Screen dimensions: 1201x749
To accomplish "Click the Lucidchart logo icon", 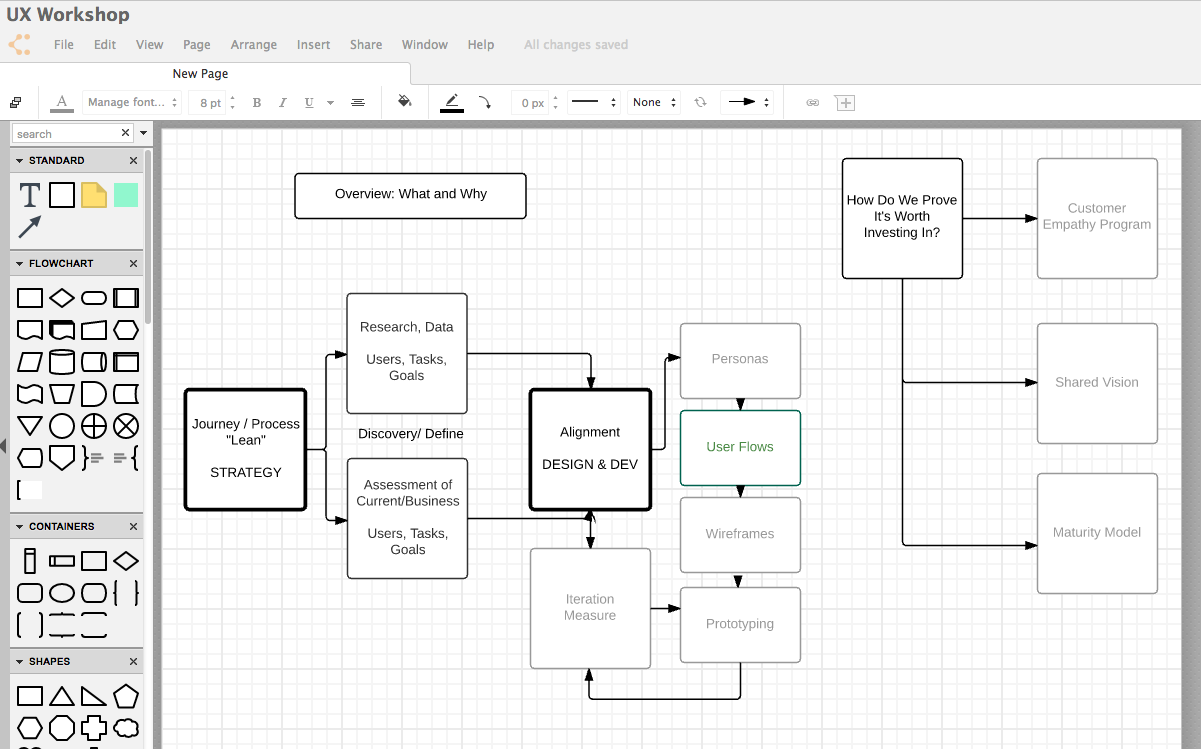I will coord(19,45).
